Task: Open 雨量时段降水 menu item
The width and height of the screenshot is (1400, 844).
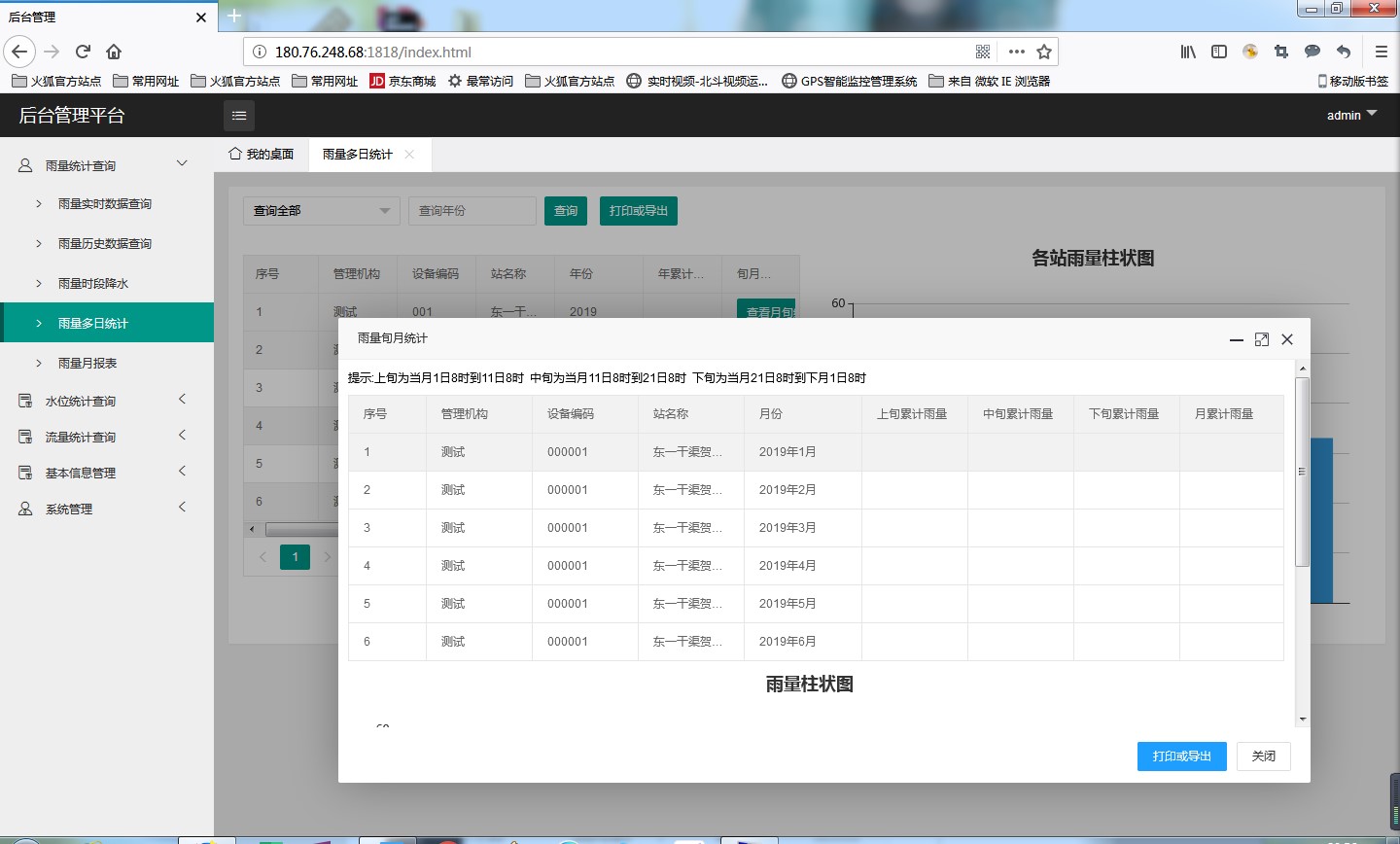Action: point(107,283)
